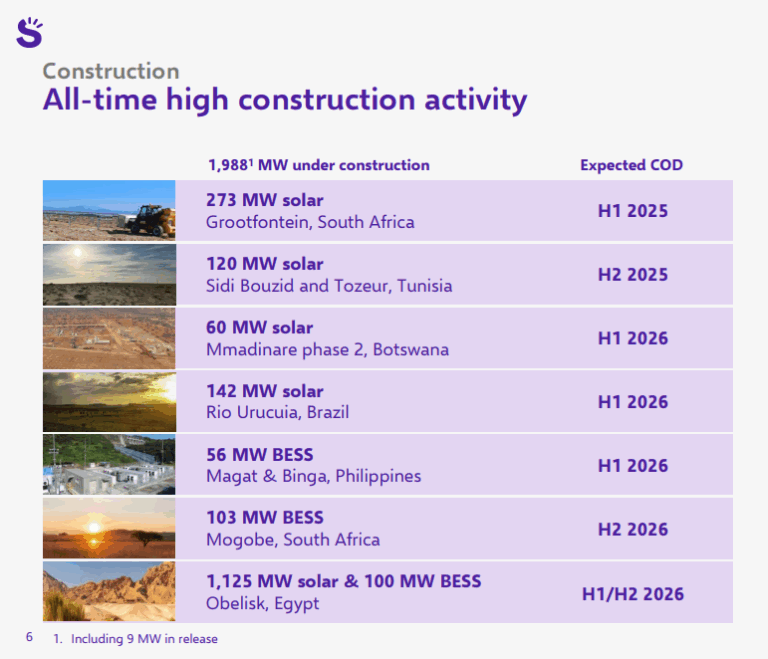768x659 pixels.
Task: Click the Mogobe South Africa sunset photo
Action: [x=109, y=529]
